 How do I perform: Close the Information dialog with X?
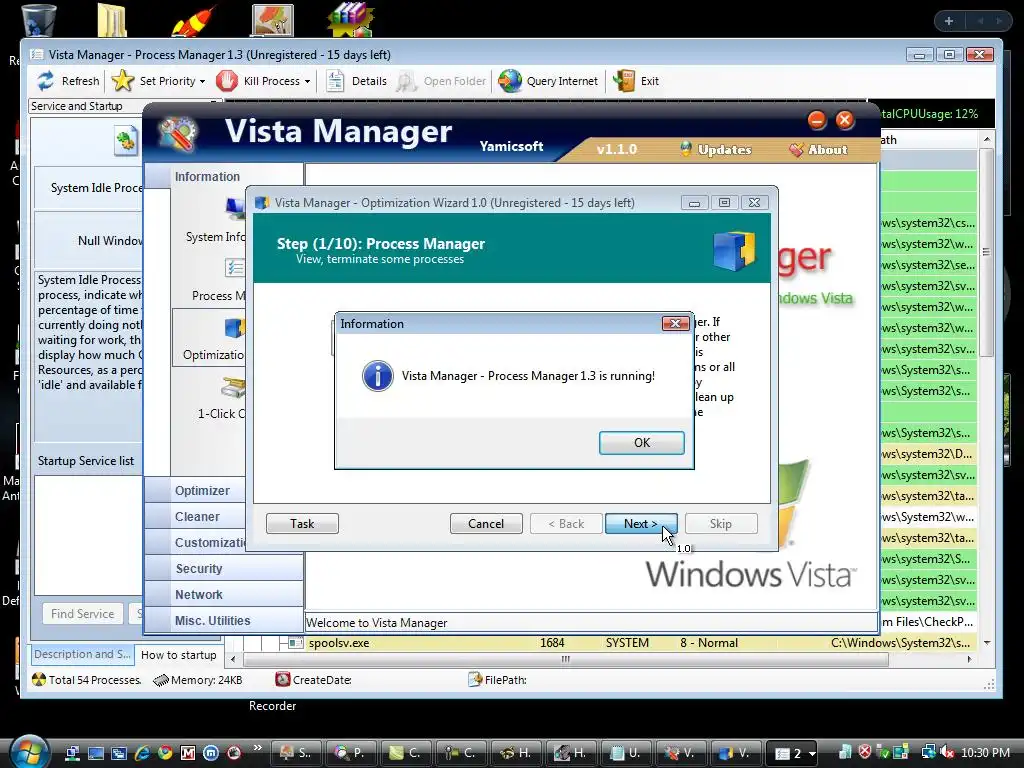675,323
